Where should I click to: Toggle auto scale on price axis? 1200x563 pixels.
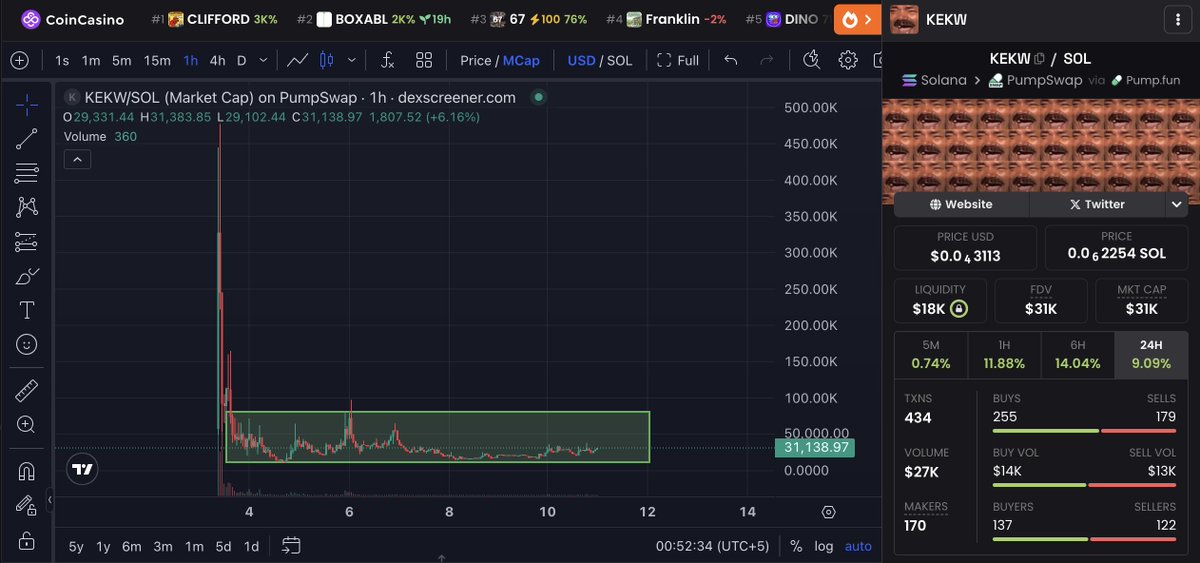[x=858, y=546]
